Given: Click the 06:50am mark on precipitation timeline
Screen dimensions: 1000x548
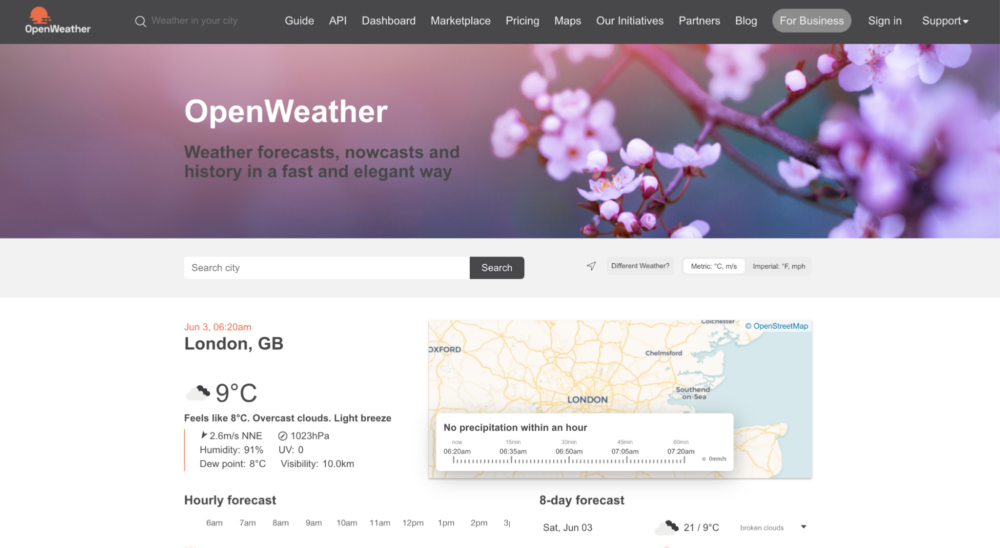Looking at the screenshot, I should [569, 452].
